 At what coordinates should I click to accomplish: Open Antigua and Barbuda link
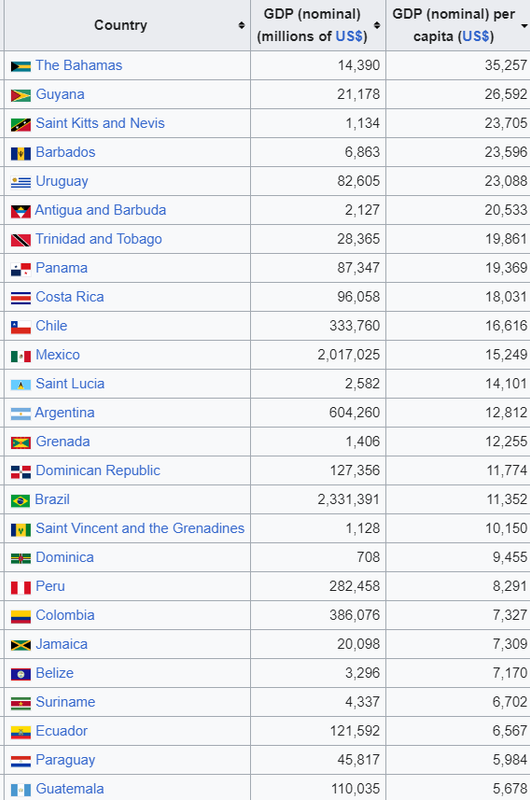(100, 210)
